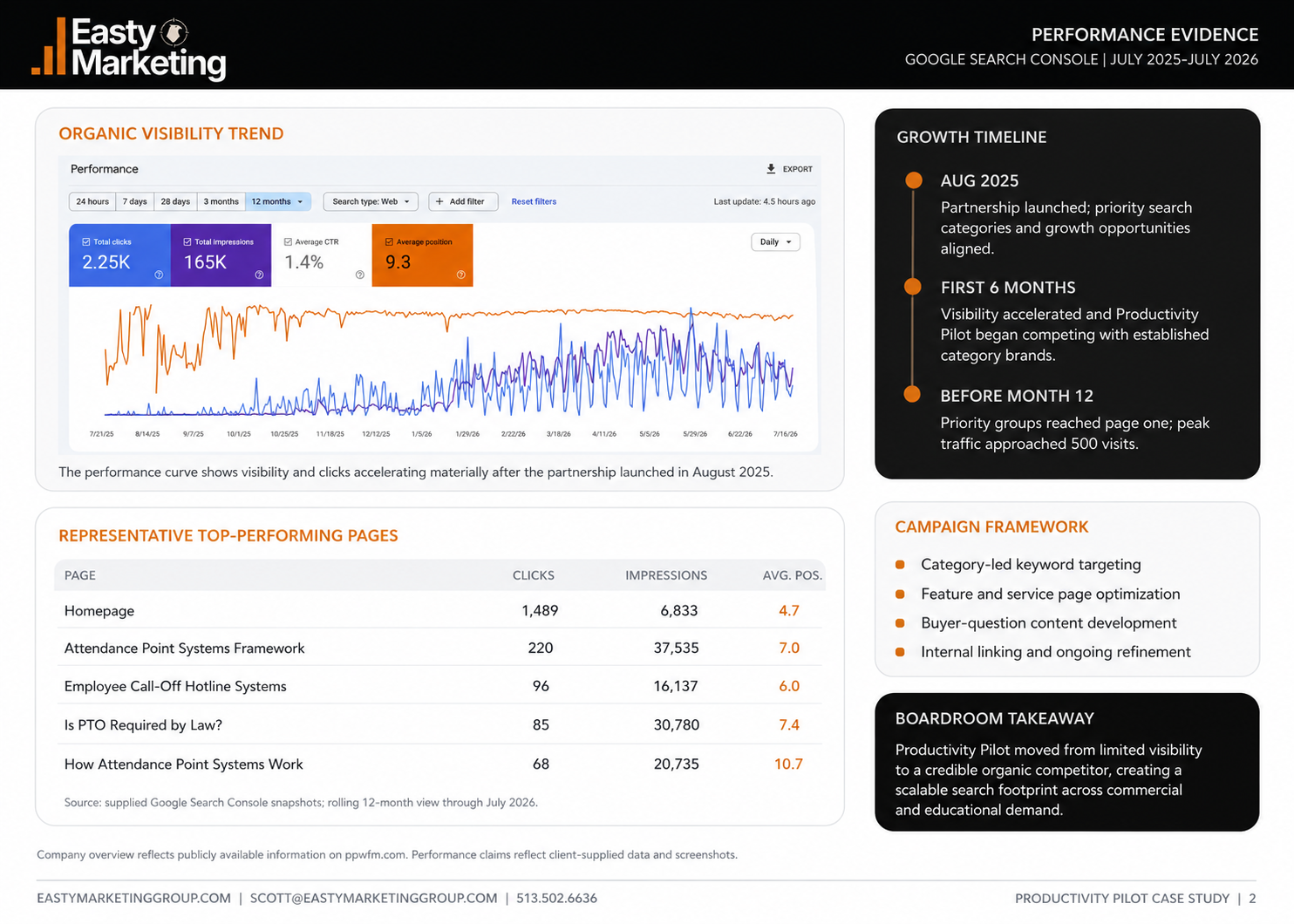
Task: Click the IMPRESSIONS column header
Action: tap(666, 575)
